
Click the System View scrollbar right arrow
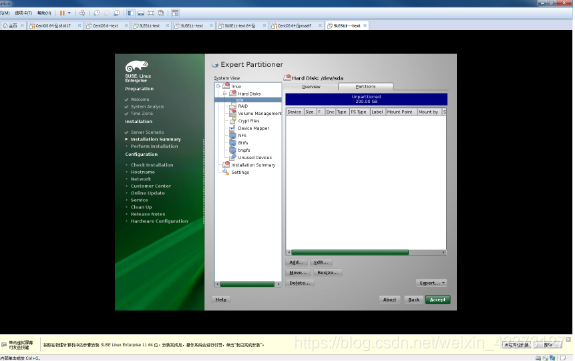tap(278, 284)
